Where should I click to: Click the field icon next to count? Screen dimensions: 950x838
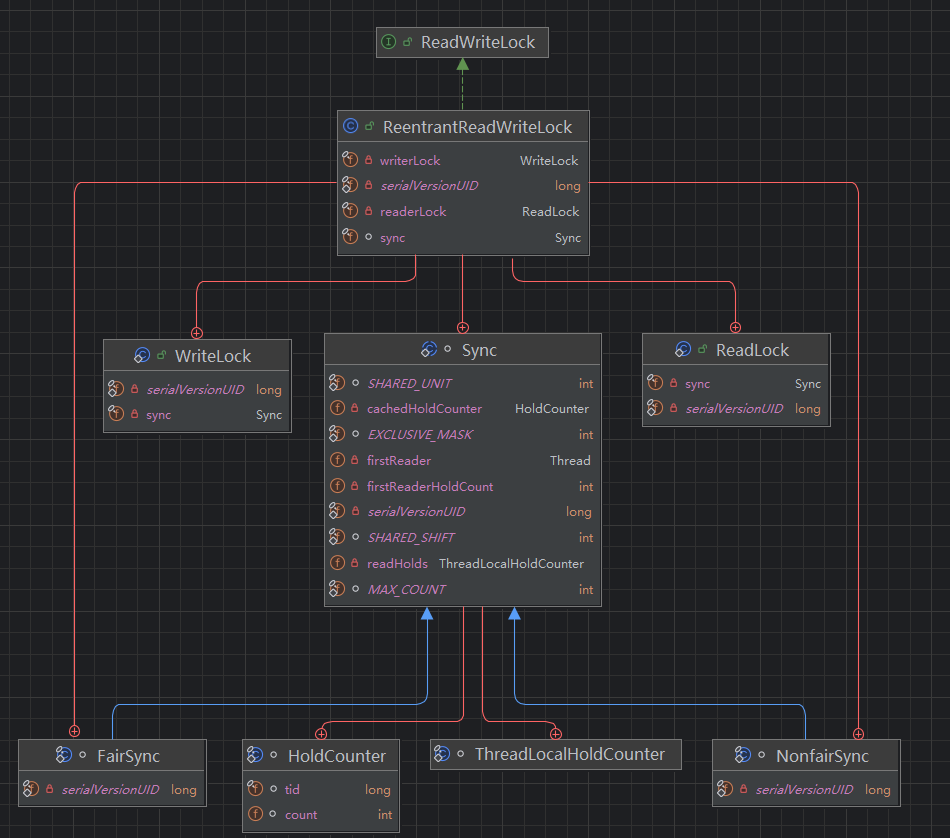255,815
